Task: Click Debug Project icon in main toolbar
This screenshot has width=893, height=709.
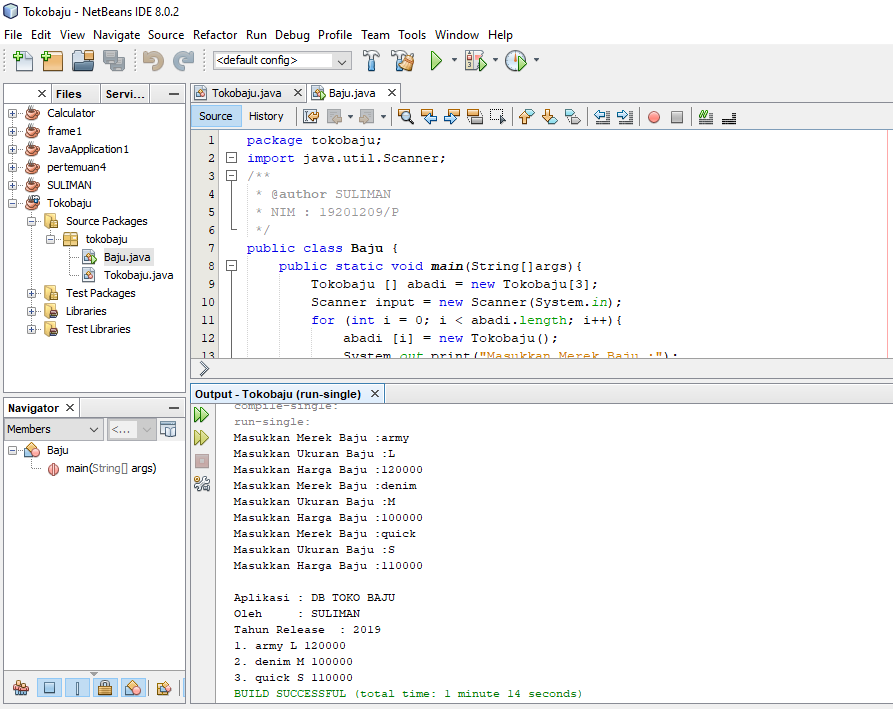Action: (474, 61)
